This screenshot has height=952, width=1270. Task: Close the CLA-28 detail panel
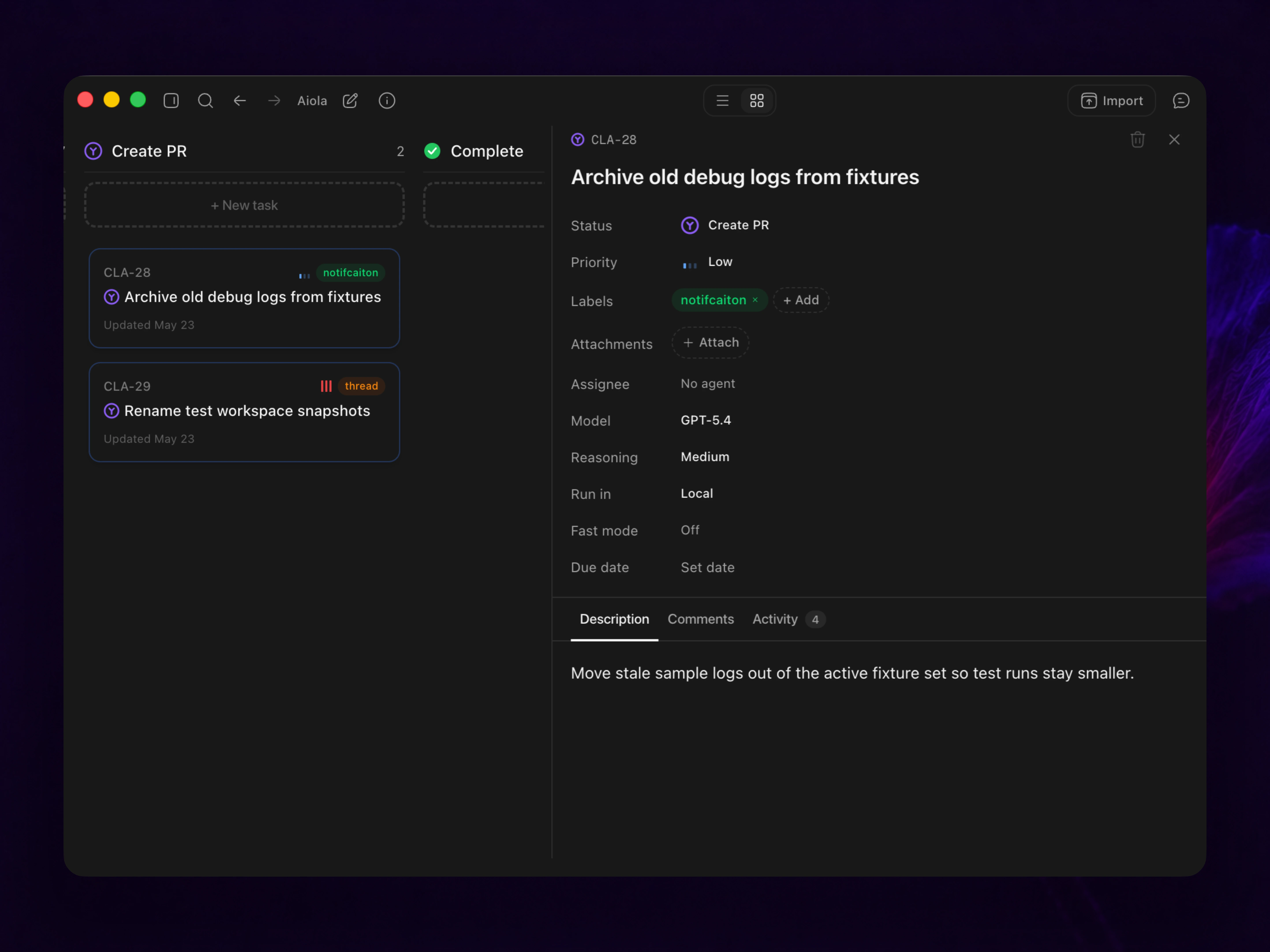pyautogui.click(x=1174, y=139)
